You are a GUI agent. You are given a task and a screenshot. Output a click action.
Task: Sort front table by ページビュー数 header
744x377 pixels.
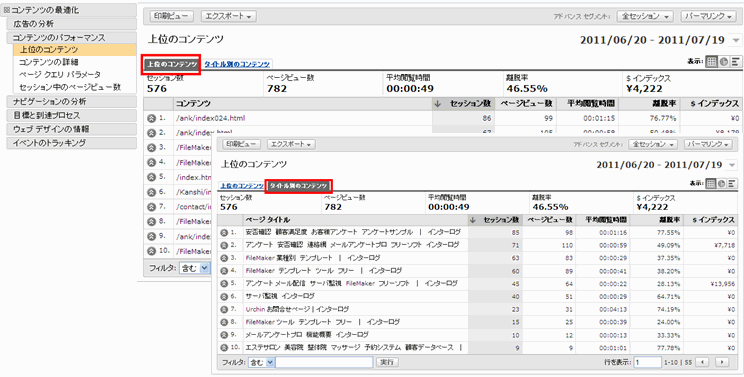tap(550, 220)
